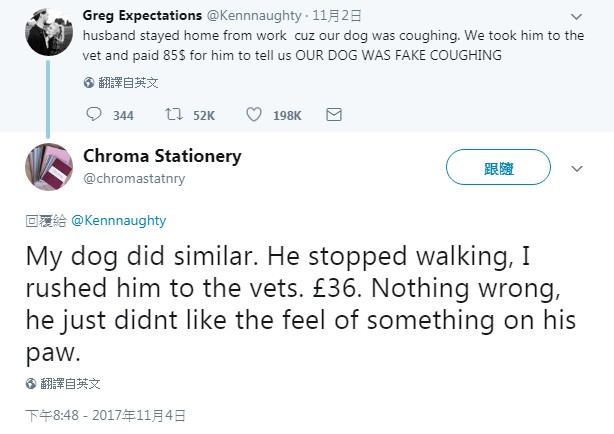Follow Chroma Stationery with 跟隨 button
Viewport: 614px width, 434px height.
(x=498, y=168)
